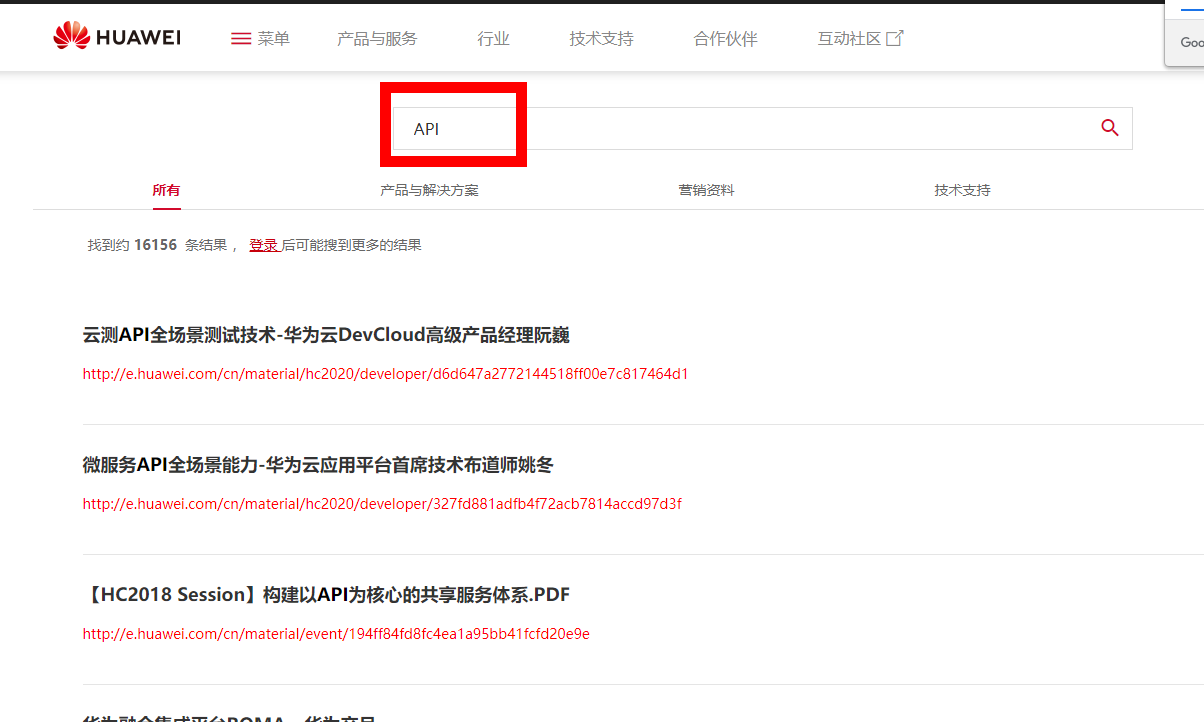Open URL ending 327fd881adfb4f72acb7814accd97d3f
This screenshot has height=722, width=1204.
[x=382, y=504]
